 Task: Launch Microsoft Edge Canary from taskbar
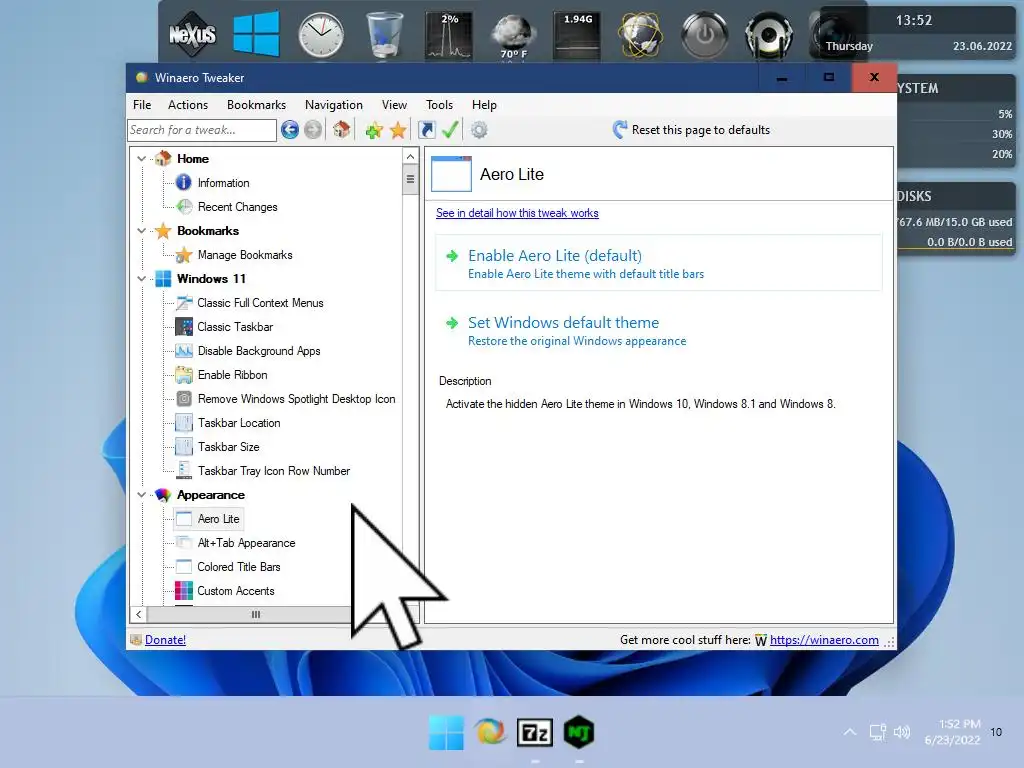490,732
